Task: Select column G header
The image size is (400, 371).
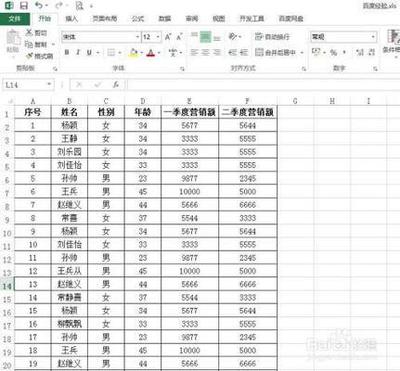Action: (x=295, y=101)
